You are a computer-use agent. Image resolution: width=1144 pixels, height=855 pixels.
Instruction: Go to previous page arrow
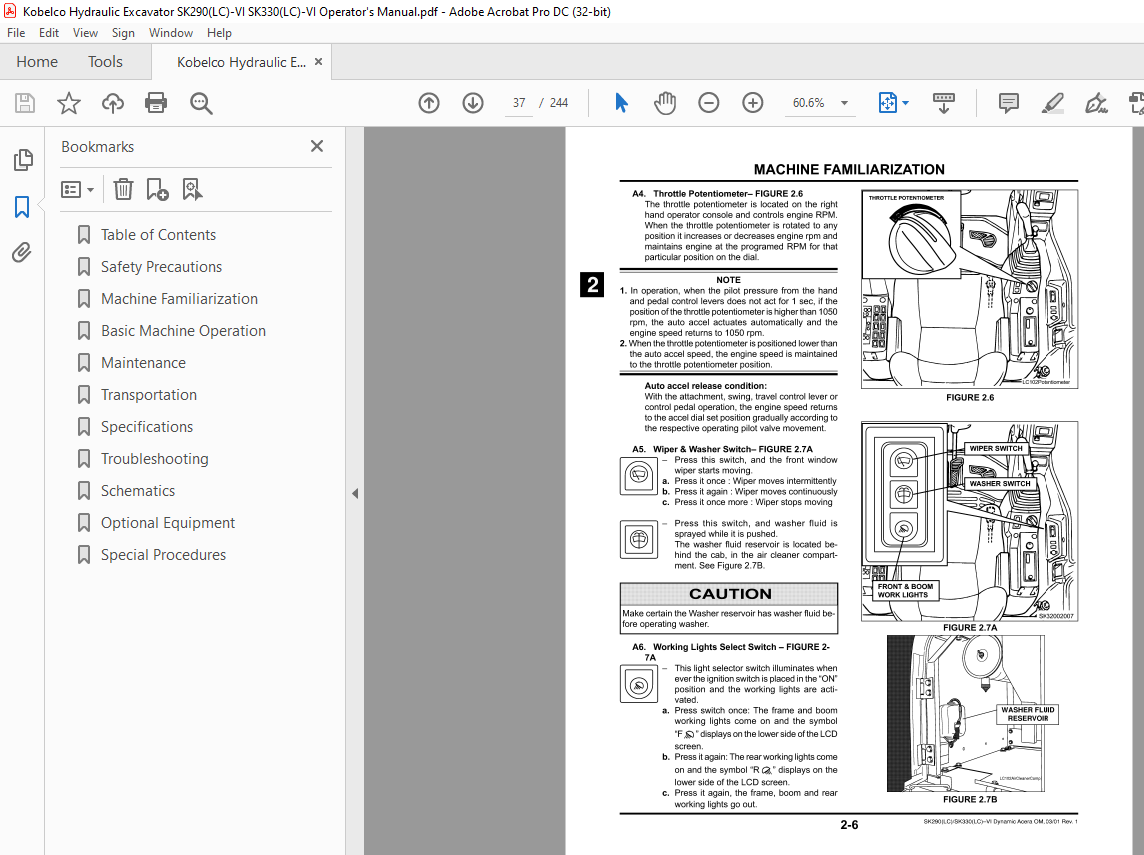429,103
